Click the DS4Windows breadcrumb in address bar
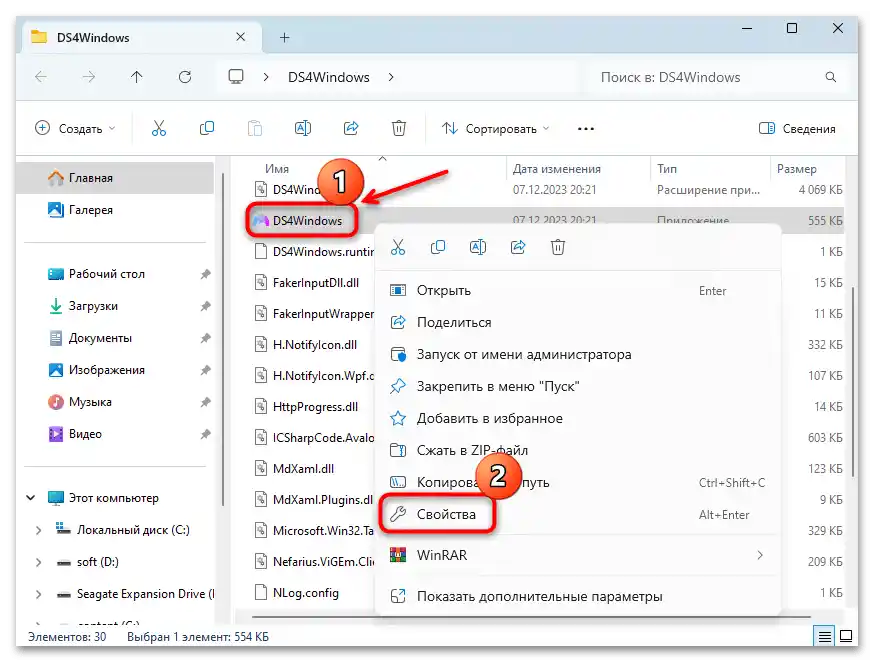Viewport: 874px width, 662px height. 328,77
